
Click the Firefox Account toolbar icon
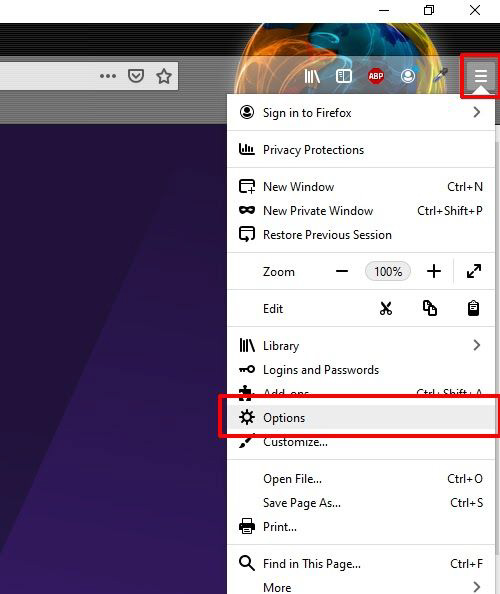tap(408, 76)
